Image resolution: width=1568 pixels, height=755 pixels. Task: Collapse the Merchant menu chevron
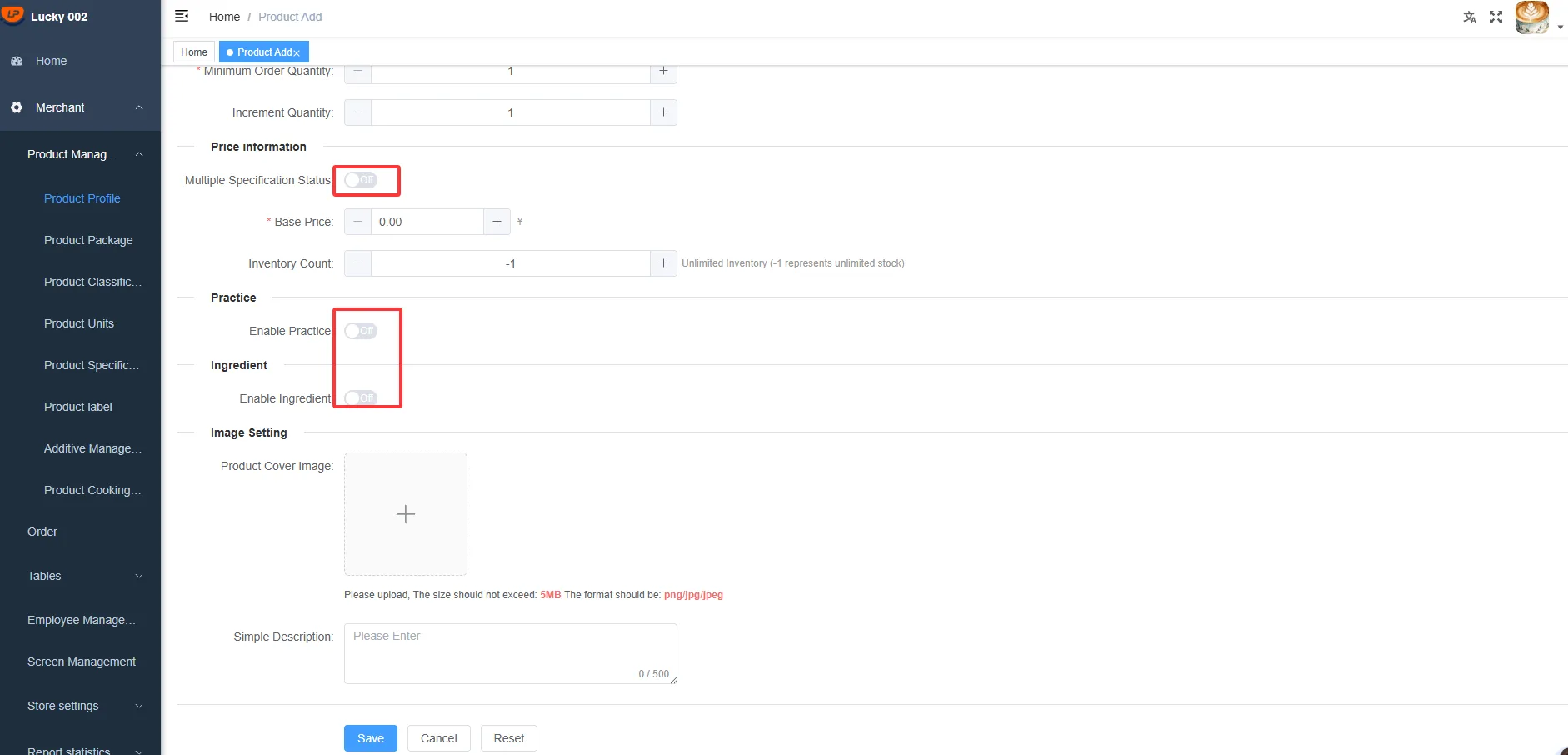(139, 107)
